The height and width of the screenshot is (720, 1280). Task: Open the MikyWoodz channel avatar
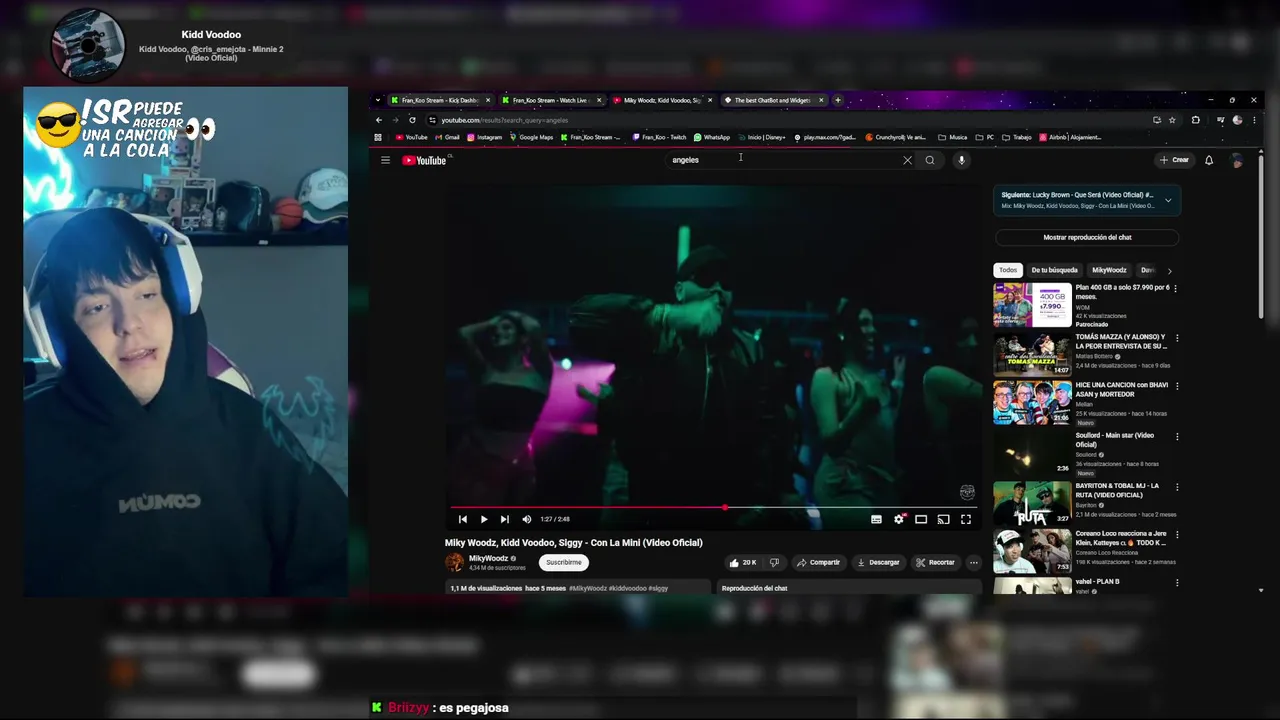point(455,562)
